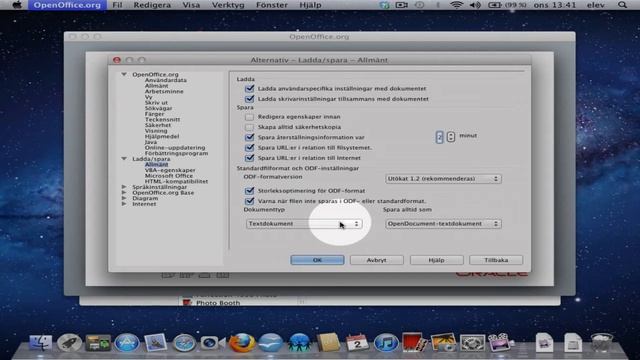Screen dimensions: 640x360
Task: Click the Tillbaka button
Action: click(496, 260)
